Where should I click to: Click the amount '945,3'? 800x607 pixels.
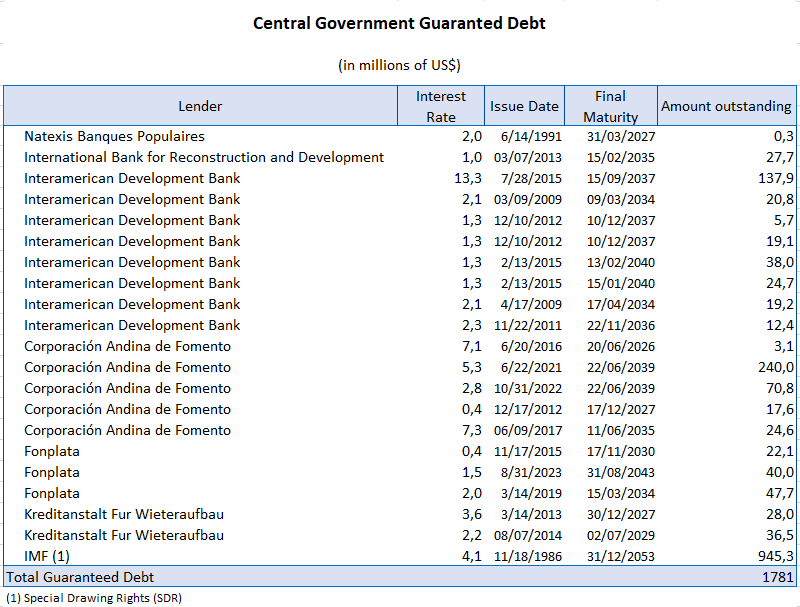[776, 555]
